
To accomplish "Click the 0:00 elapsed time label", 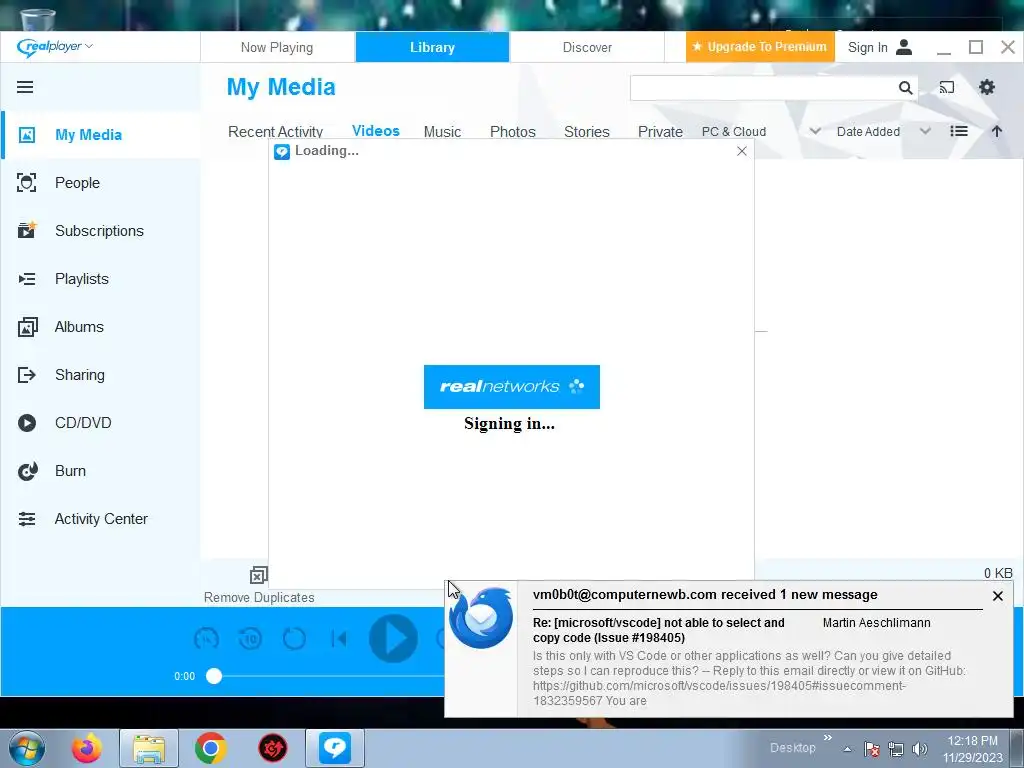I will (184, 676).
